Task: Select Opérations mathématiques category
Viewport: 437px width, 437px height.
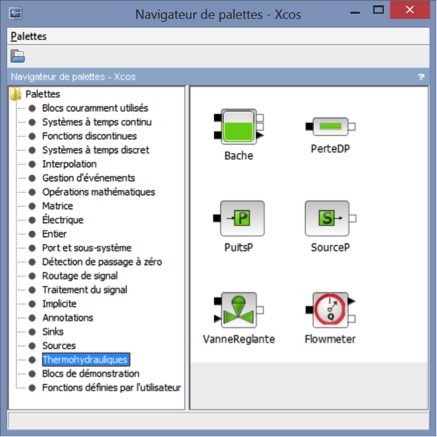Action: pyautogui.click(x=98, y=192)
